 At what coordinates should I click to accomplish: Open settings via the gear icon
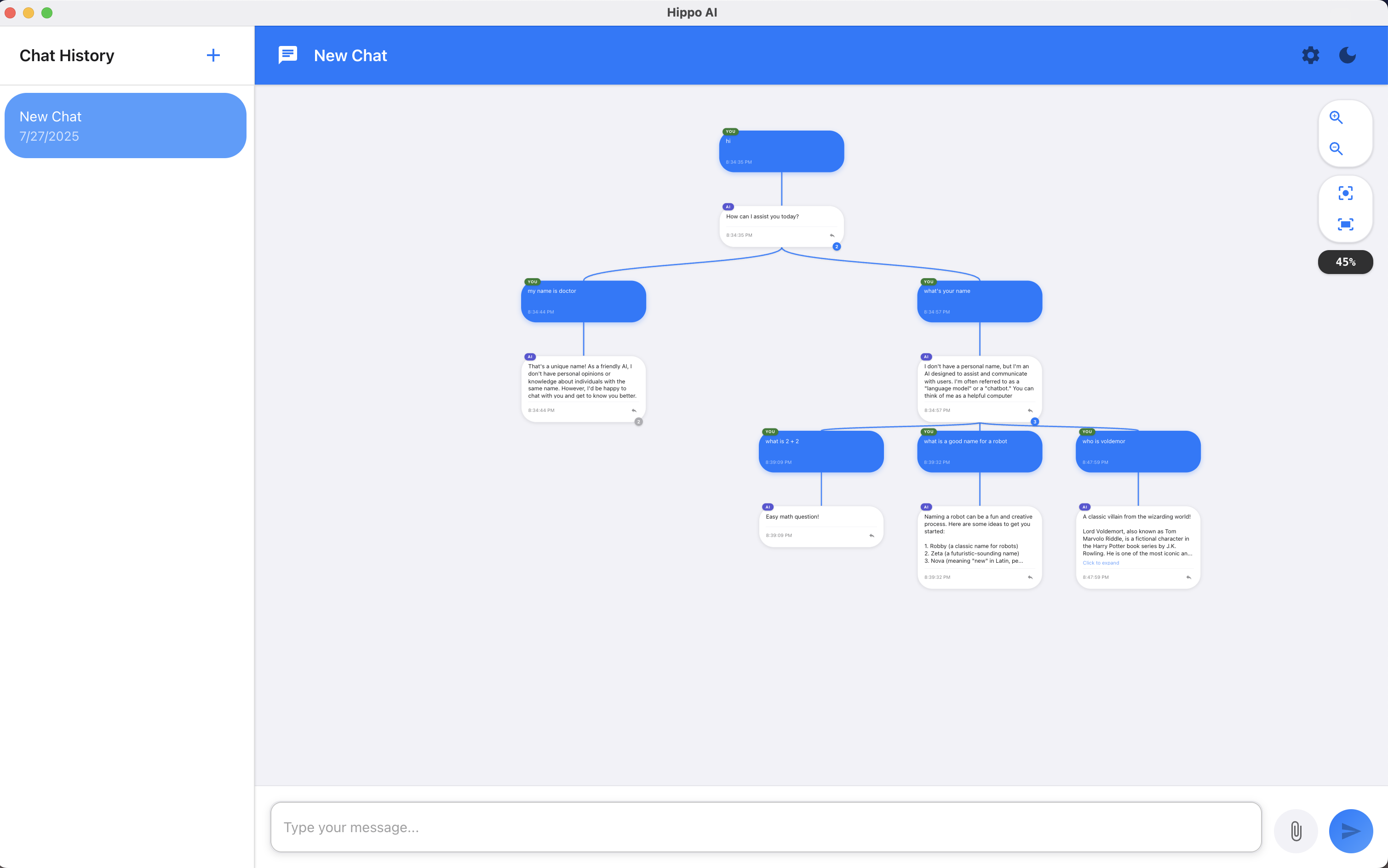[1310, 55]
